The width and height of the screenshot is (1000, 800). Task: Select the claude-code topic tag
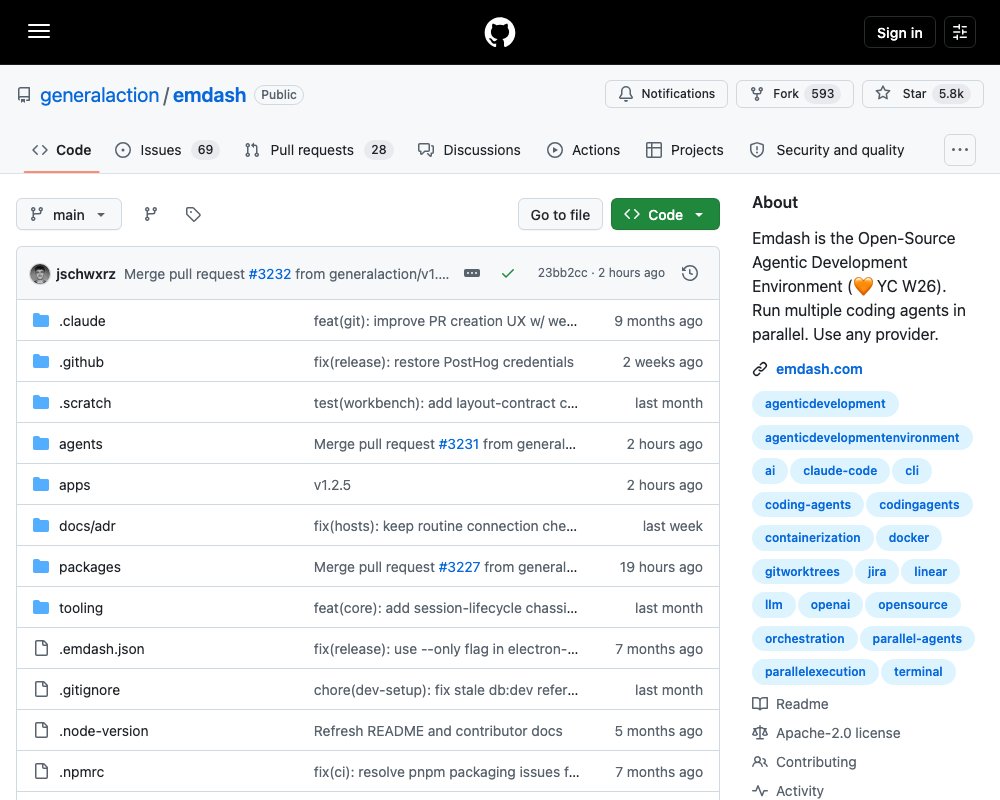(840, 471)
